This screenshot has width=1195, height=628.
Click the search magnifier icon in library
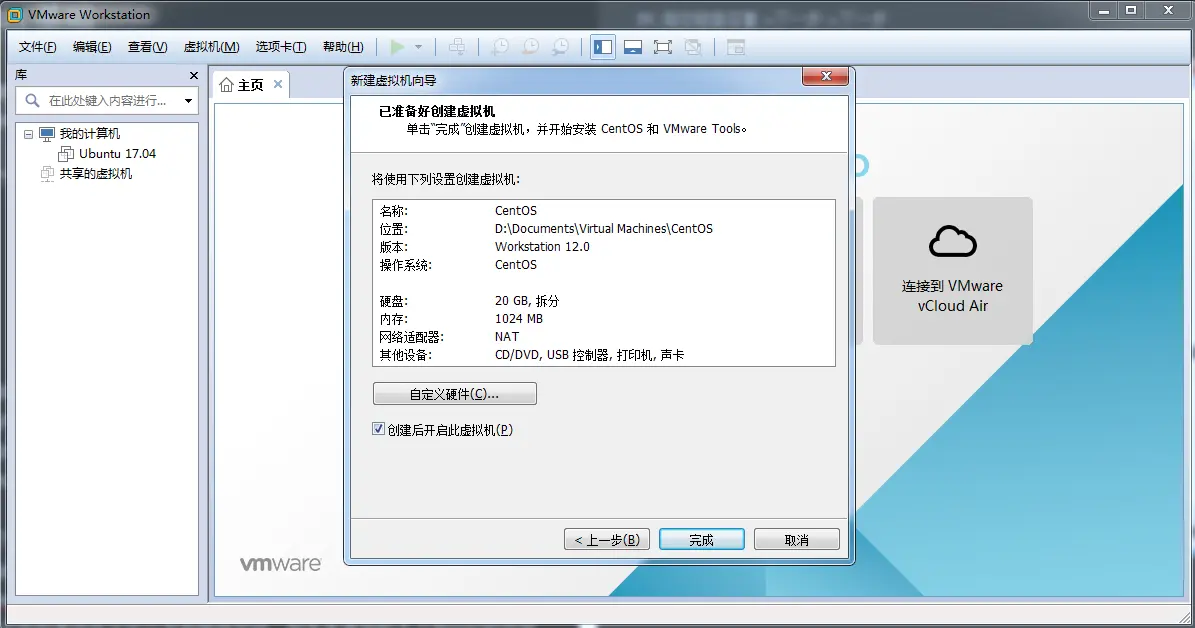[x=32, y=101]
